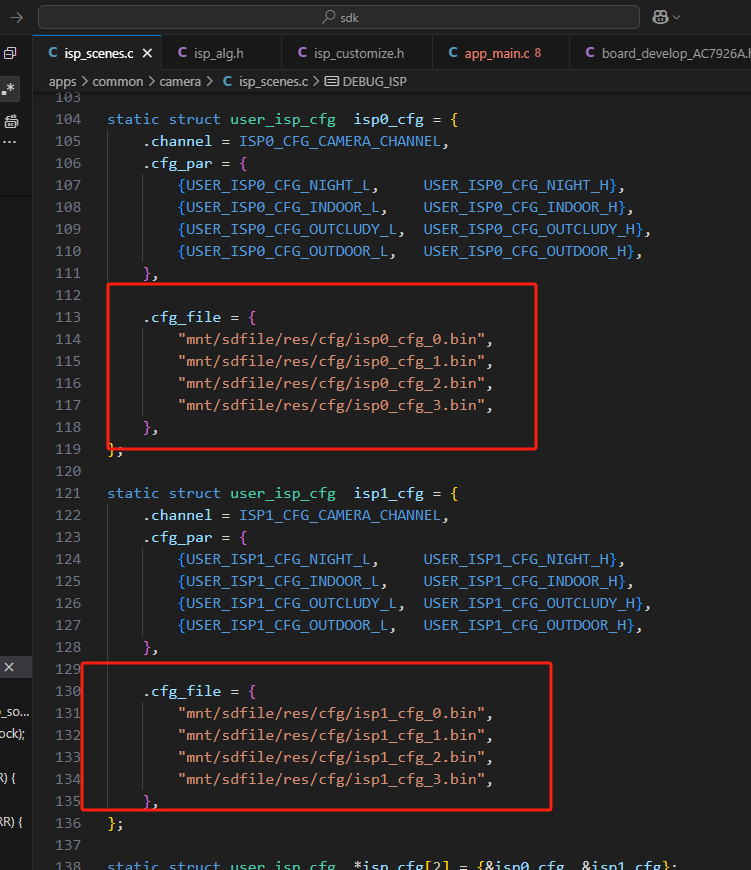This screenshot has height=870, width=751.
Task: Click .cfg_par on line 123
Action: pos(177,538)
